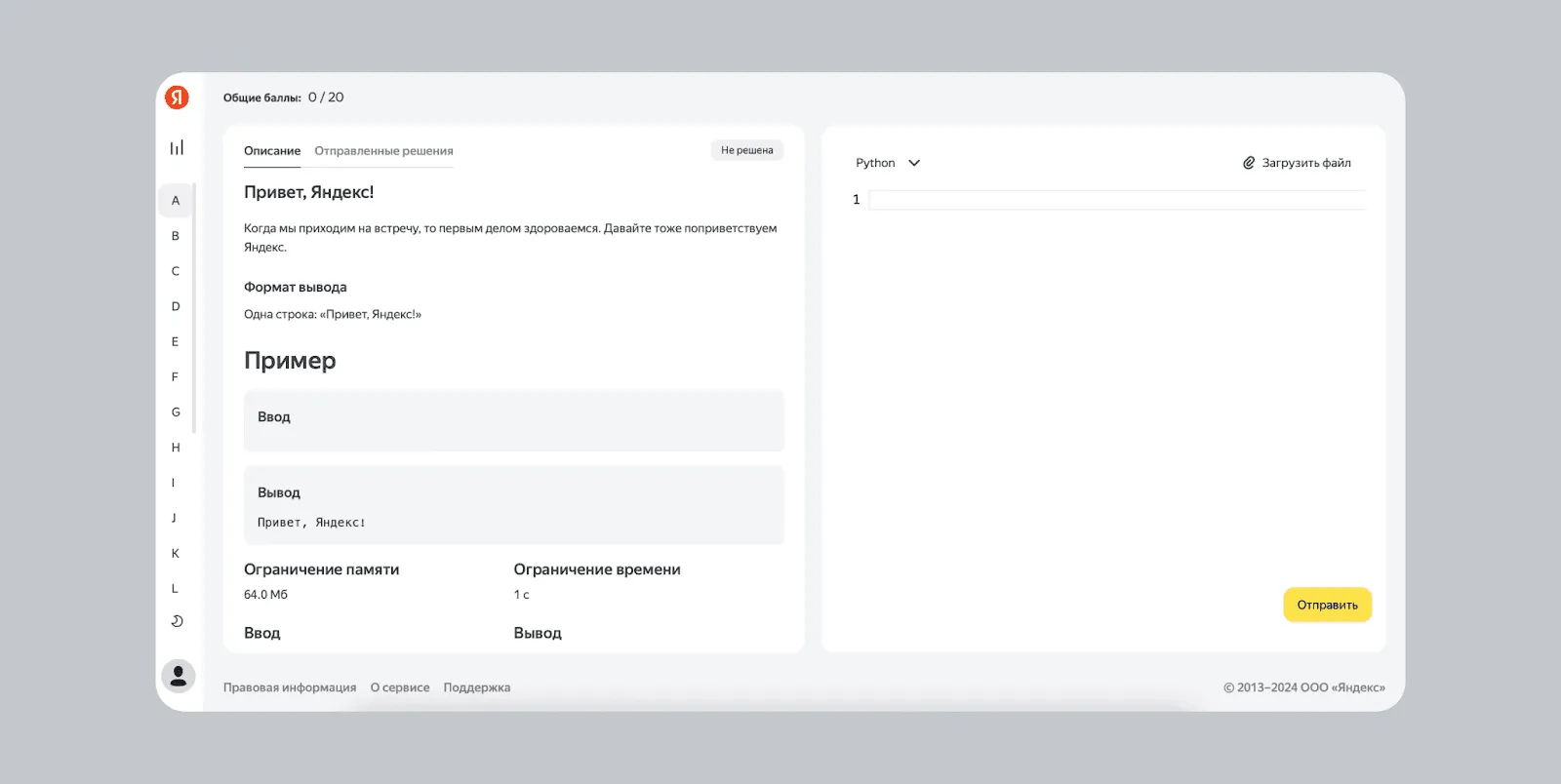Click the 1 с time limit value

[x=521, y=595]
